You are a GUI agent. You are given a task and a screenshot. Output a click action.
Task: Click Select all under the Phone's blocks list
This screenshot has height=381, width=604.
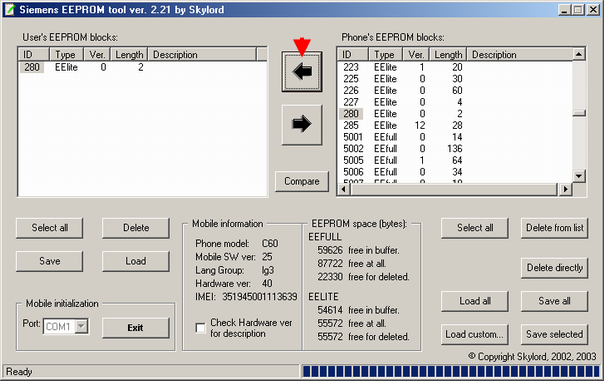[475, 228]
